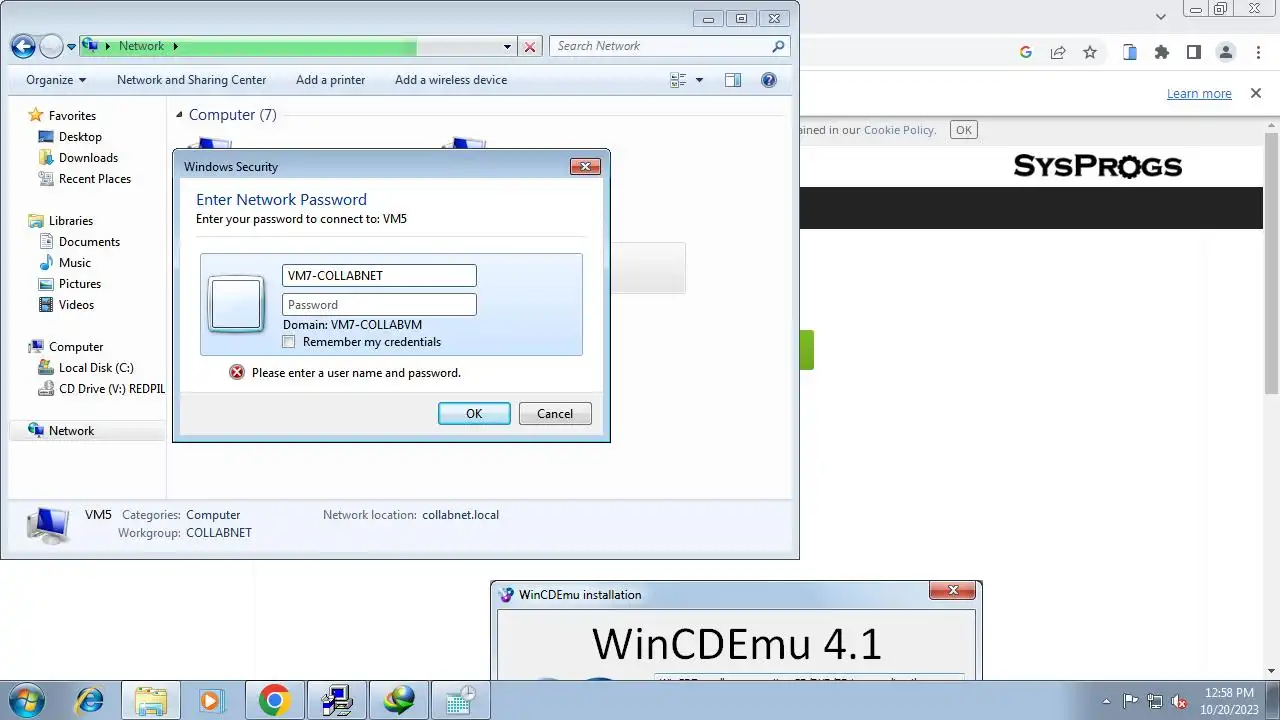1280x720 pixels.
Task: Select Downloads under Favorites
Action: tap(88, 158)
